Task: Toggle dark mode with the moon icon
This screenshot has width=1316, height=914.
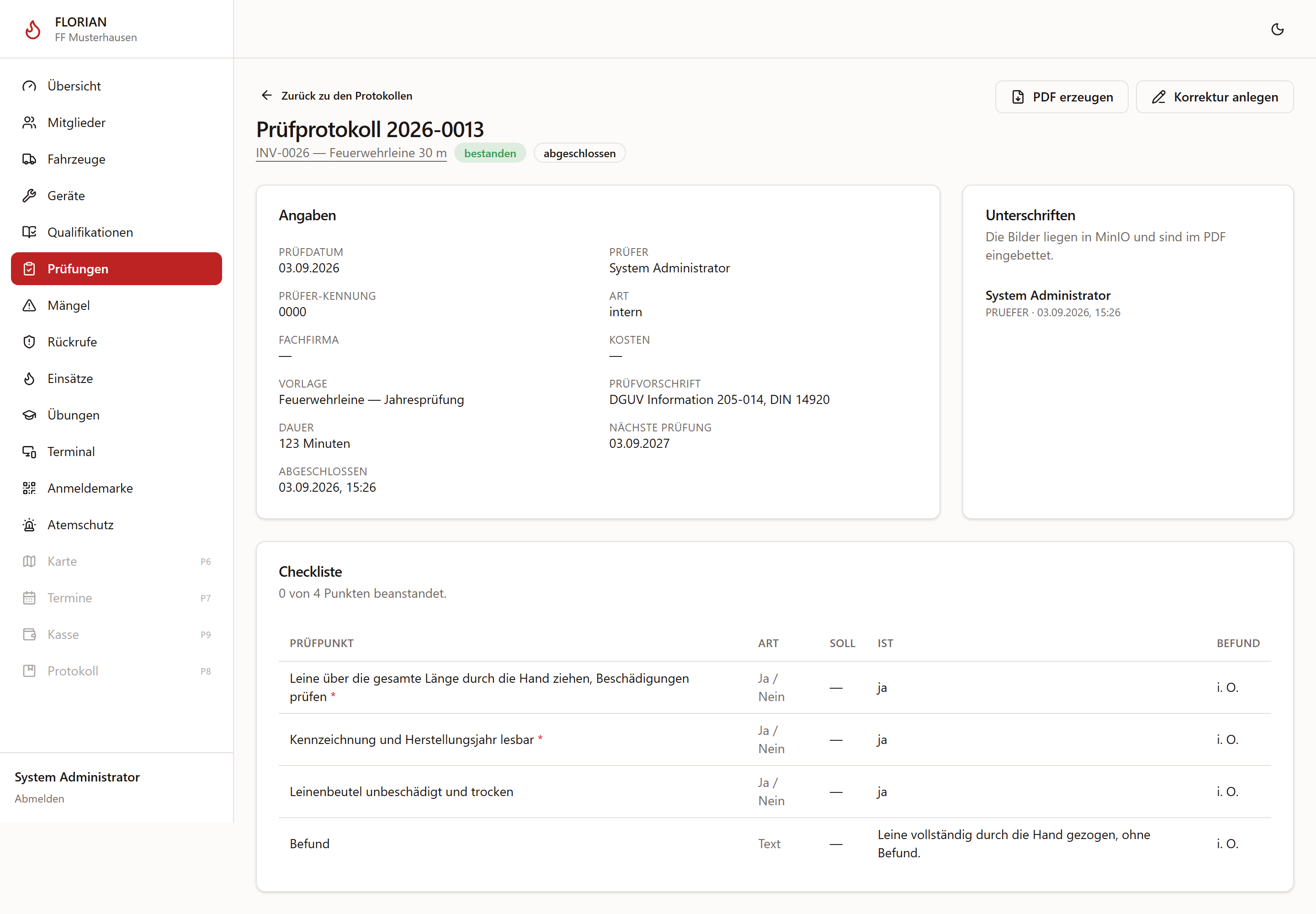Action: tap(1277, 29)
